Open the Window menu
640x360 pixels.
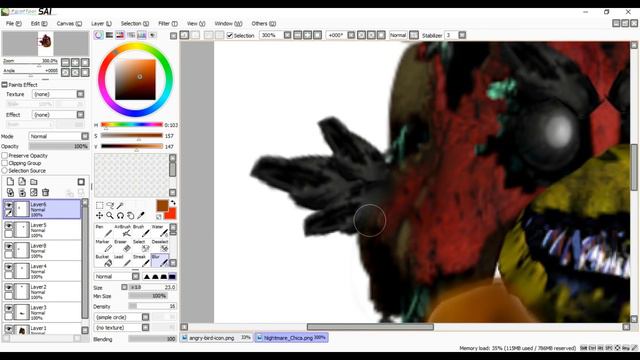[228, 24]
